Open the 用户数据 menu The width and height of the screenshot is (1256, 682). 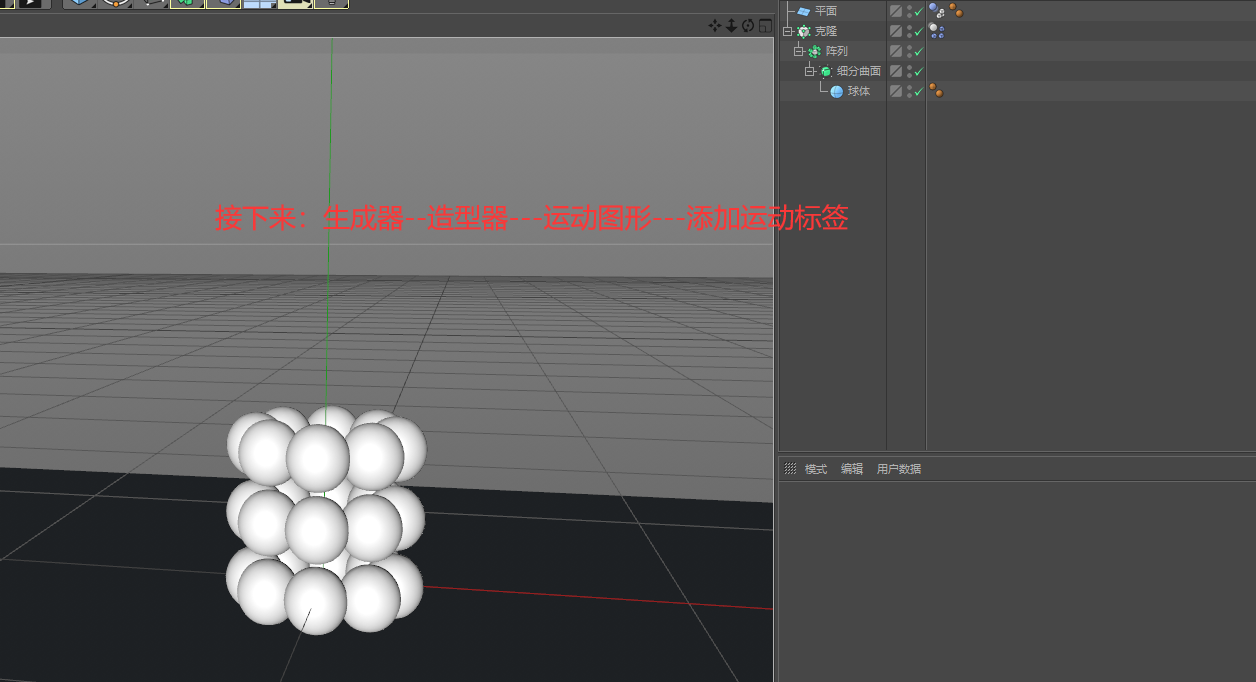click(x=899, y=469)
